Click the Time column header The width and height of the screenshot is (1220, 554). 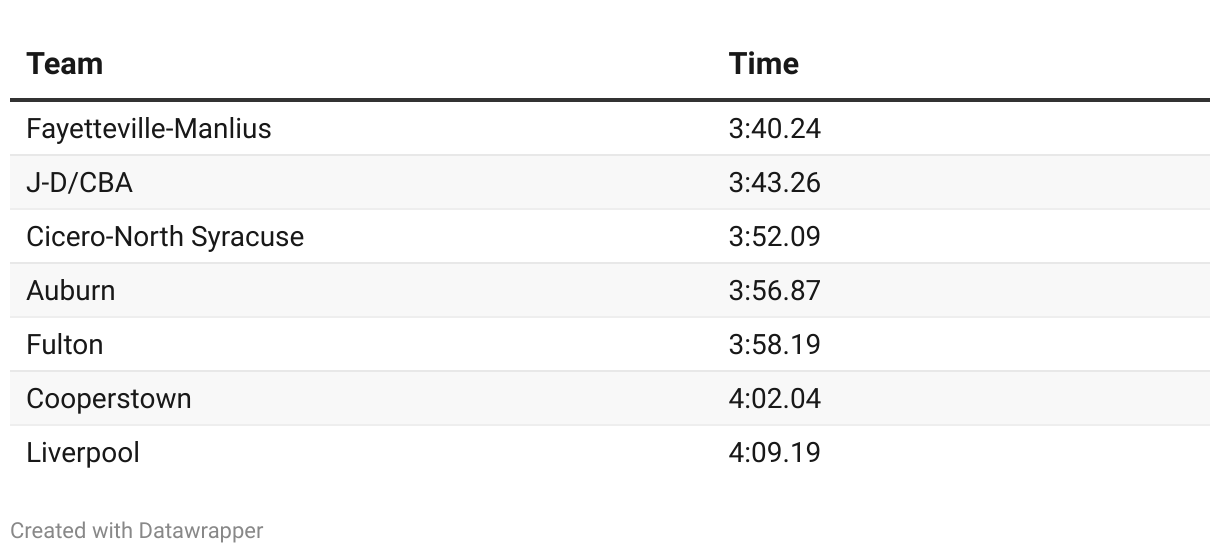tap(764, 64)
